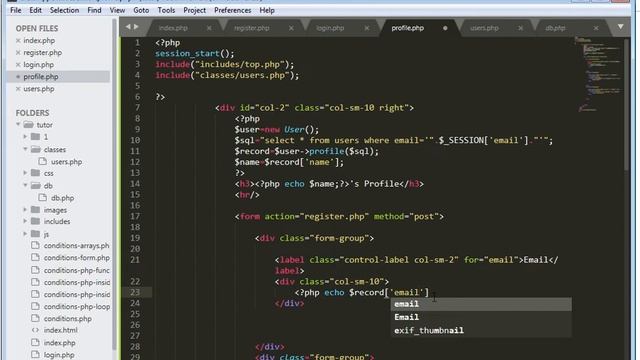This screenshot has height=360, width=640.
Task: Open the Find menu
Action: (x=94, y=10)
